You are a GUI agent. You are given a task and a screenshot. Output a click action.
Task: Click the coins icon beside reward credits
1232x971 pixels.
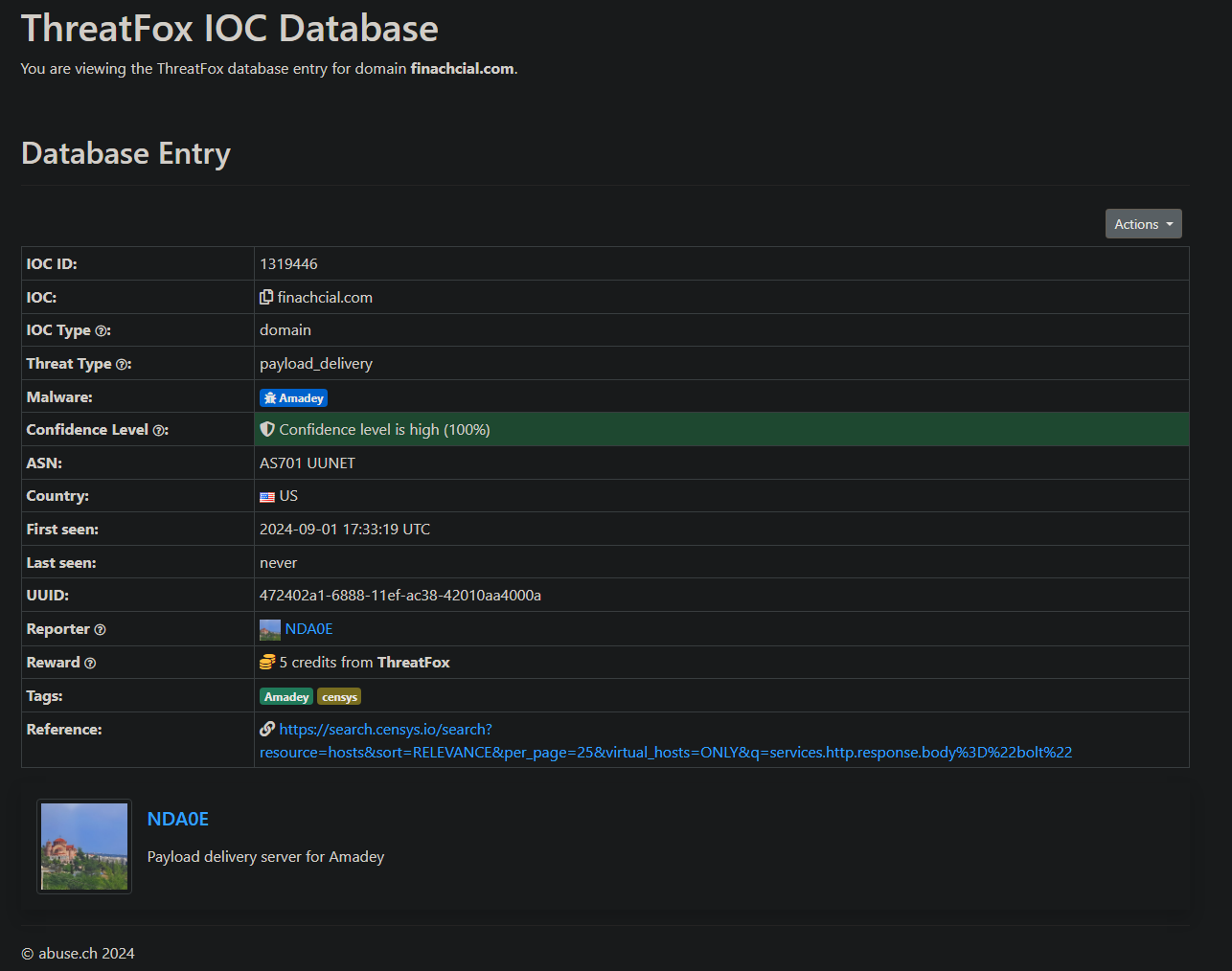(x=267, y=663)
